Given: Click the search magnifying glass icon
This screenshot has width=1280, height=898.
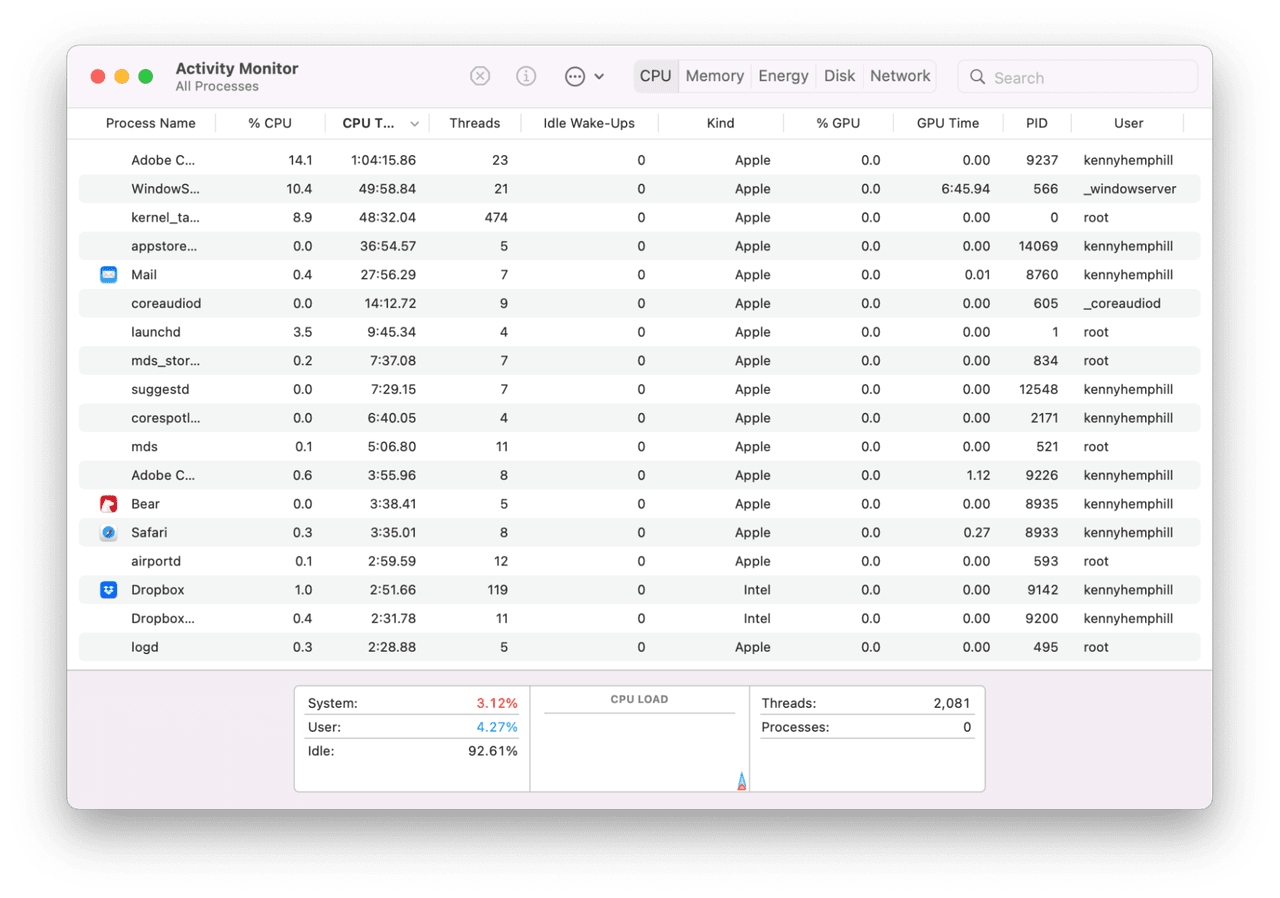Looking at the screenshot, I should pyautogui.click(x=977, y=78).
